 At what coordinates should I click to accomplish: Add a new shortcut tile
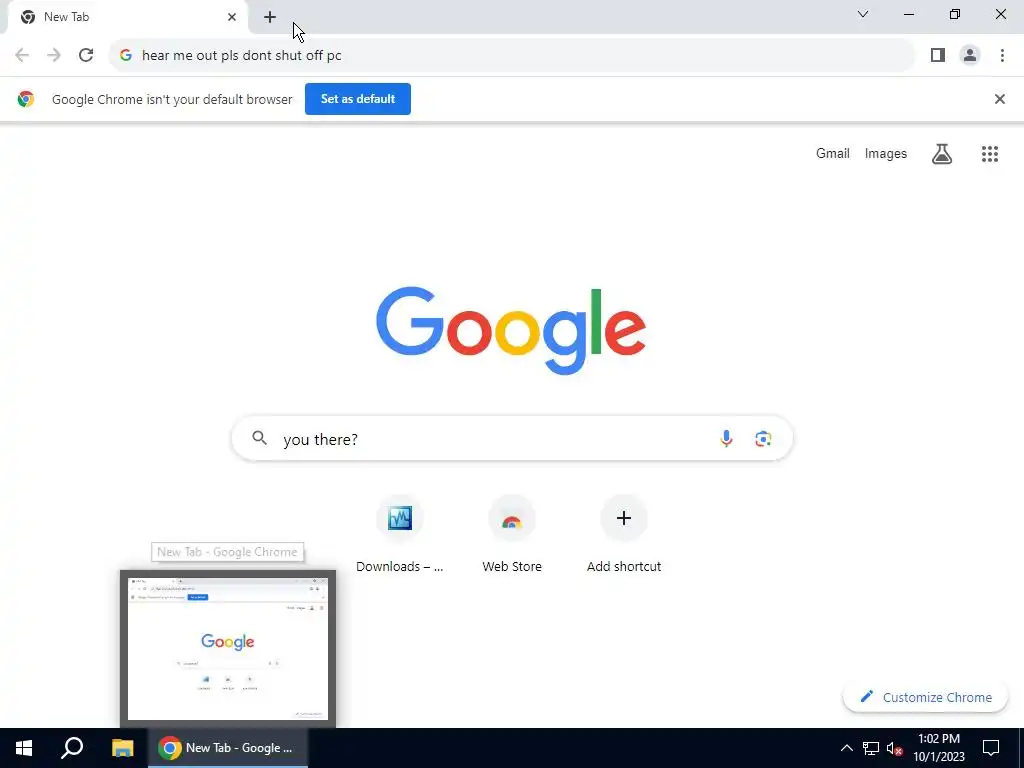pyautogui.click(x=624, y=535)
